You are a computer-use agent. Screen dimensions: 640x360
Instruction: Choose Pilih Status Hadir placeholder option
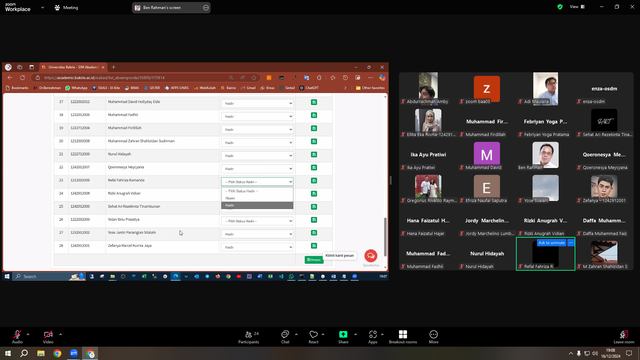[x=257, y=191]
